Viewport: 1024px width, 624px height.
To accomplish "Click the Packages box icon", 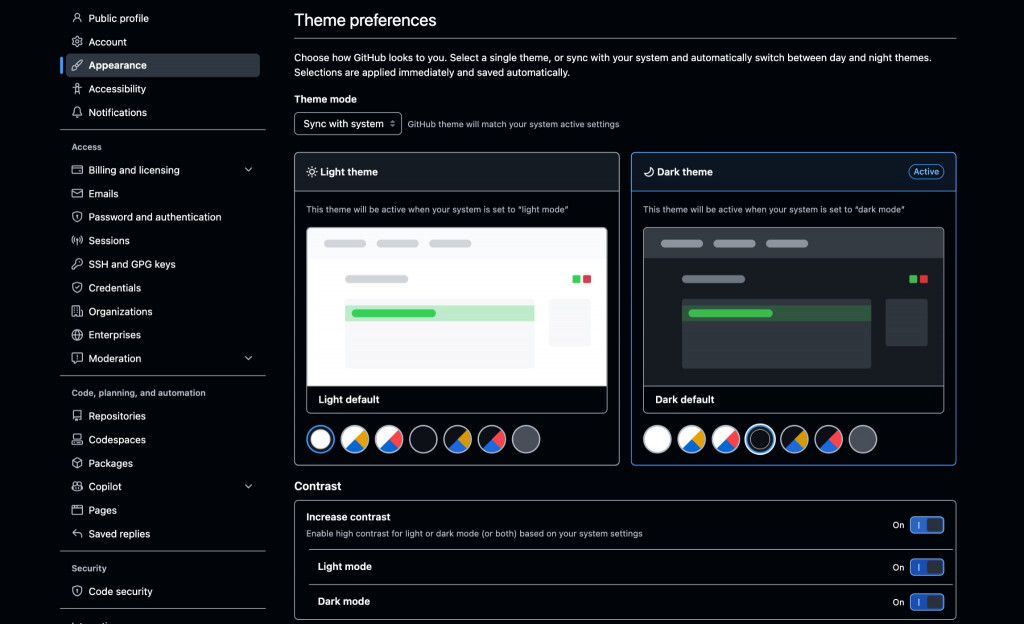I will point(77,463).
